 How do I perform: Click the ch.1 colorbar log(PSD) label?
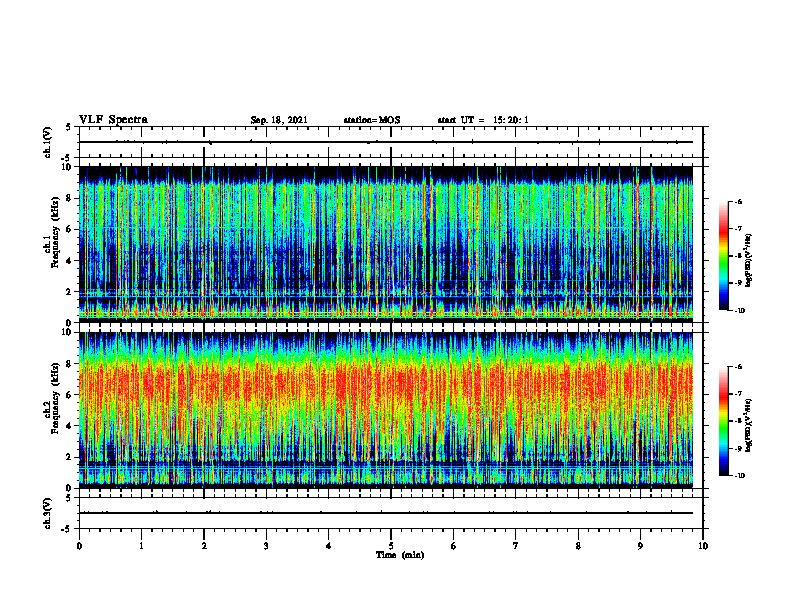click(x=749, y=261)
